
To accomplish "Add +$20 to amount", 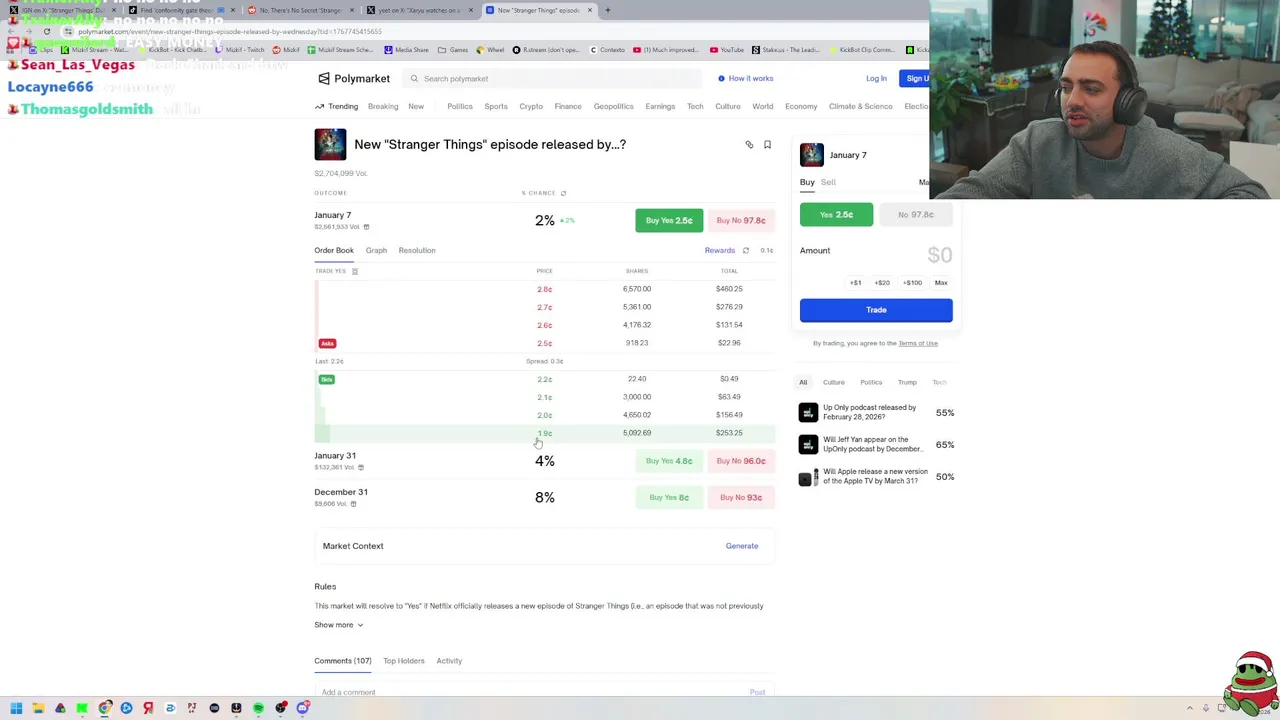I will [x=882, y=283].
